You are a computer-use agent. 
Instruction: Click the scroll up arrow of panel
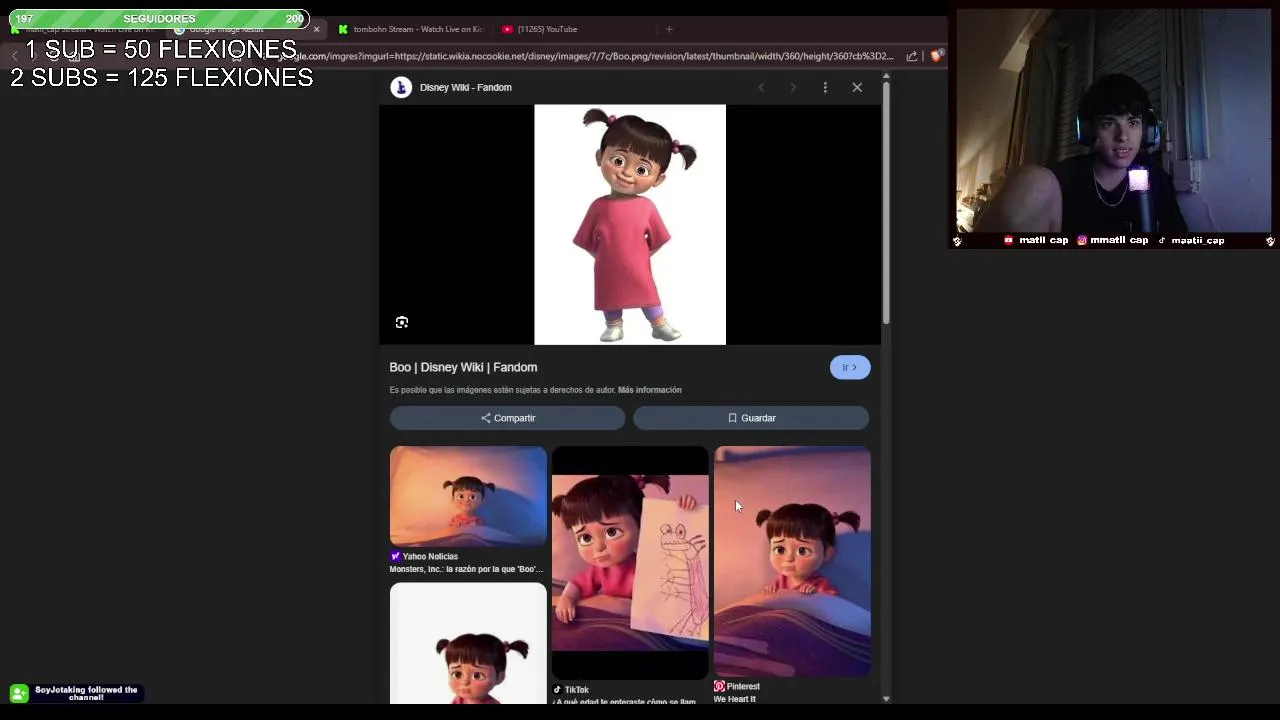click(886, 76)
